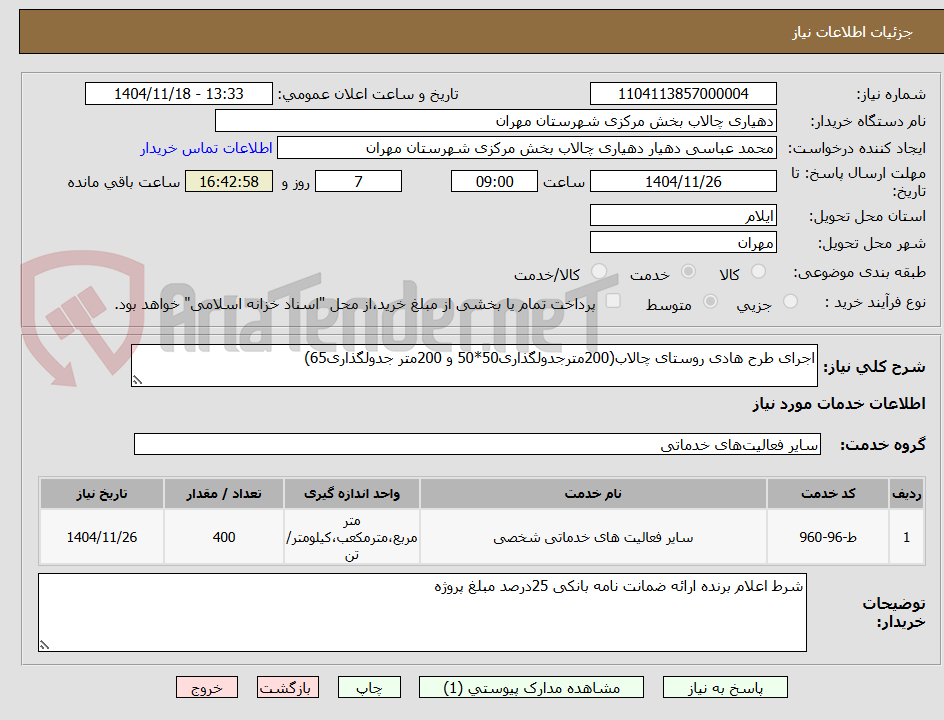Click the resize handle of description box

click(x=137, y=380)
